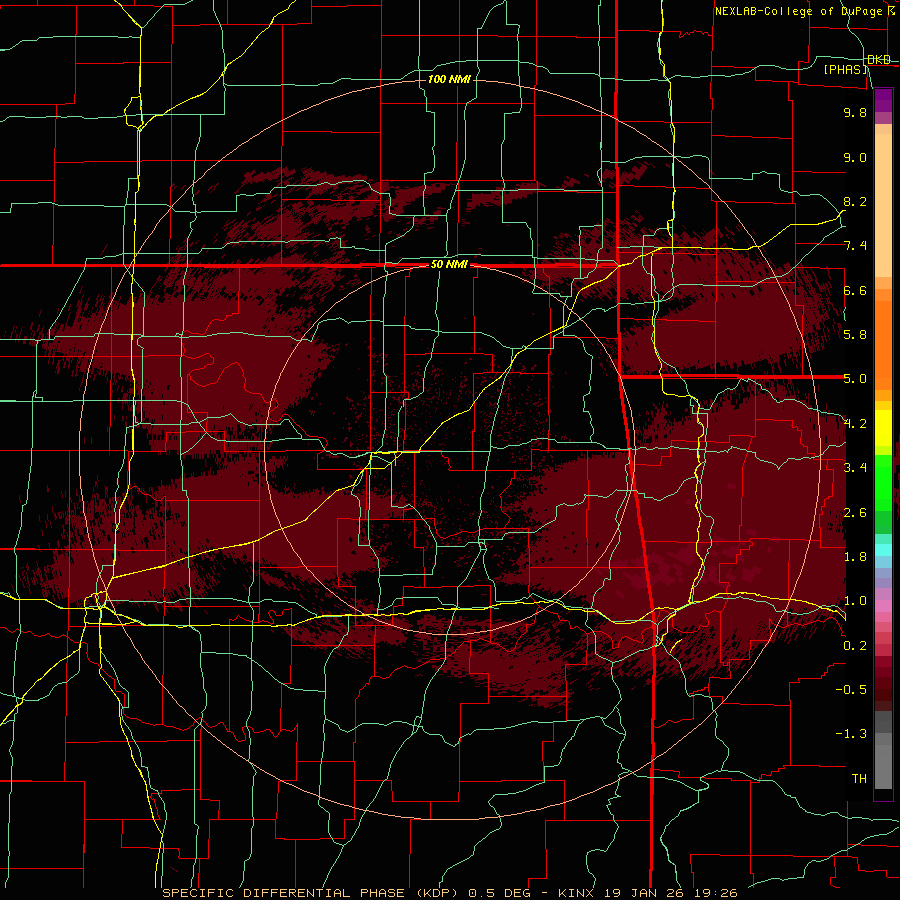Image resolution: width=900 pixels, height=900 pixels.
Task: Pick the orange legend color band
Action: coord(883,346)
